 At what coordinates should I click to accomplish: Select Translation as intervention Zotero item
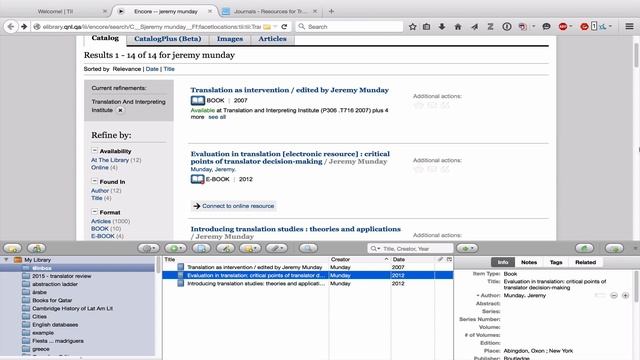[x=308, y=267]
